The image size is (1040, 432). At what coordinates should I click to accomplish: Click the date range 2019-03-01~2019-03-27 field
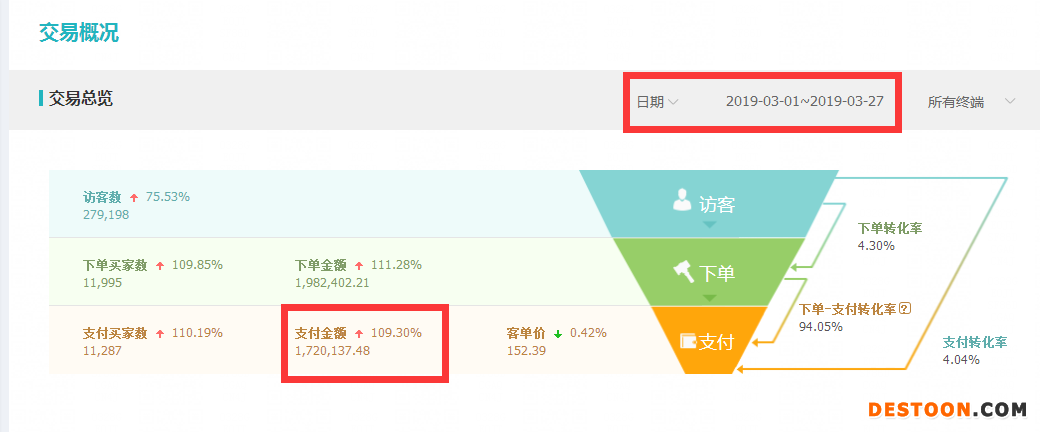coord(804,101)
